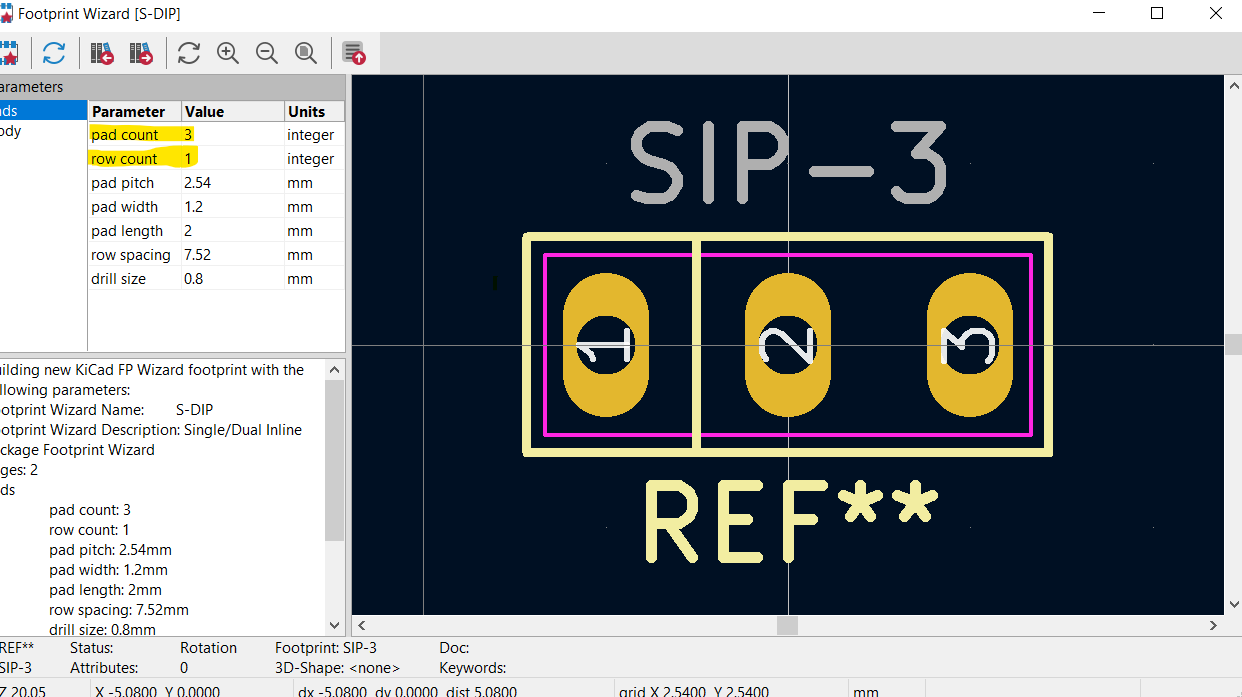Zoom out of the footprint preview
The image size is (1242, 697).
click(267, 53)
